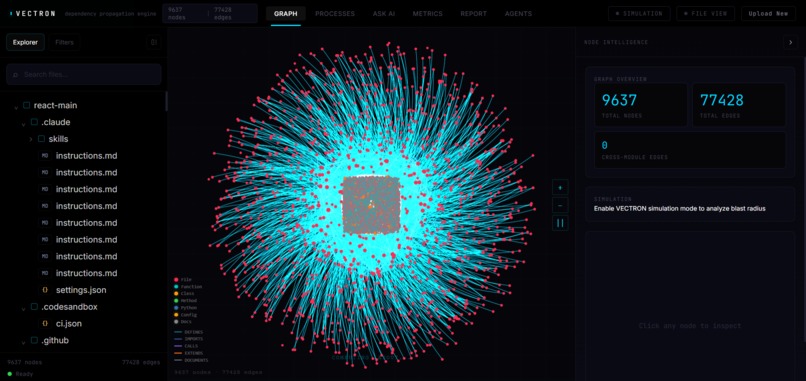Click the sidebar layout icon beside Filters

(153, 42)
